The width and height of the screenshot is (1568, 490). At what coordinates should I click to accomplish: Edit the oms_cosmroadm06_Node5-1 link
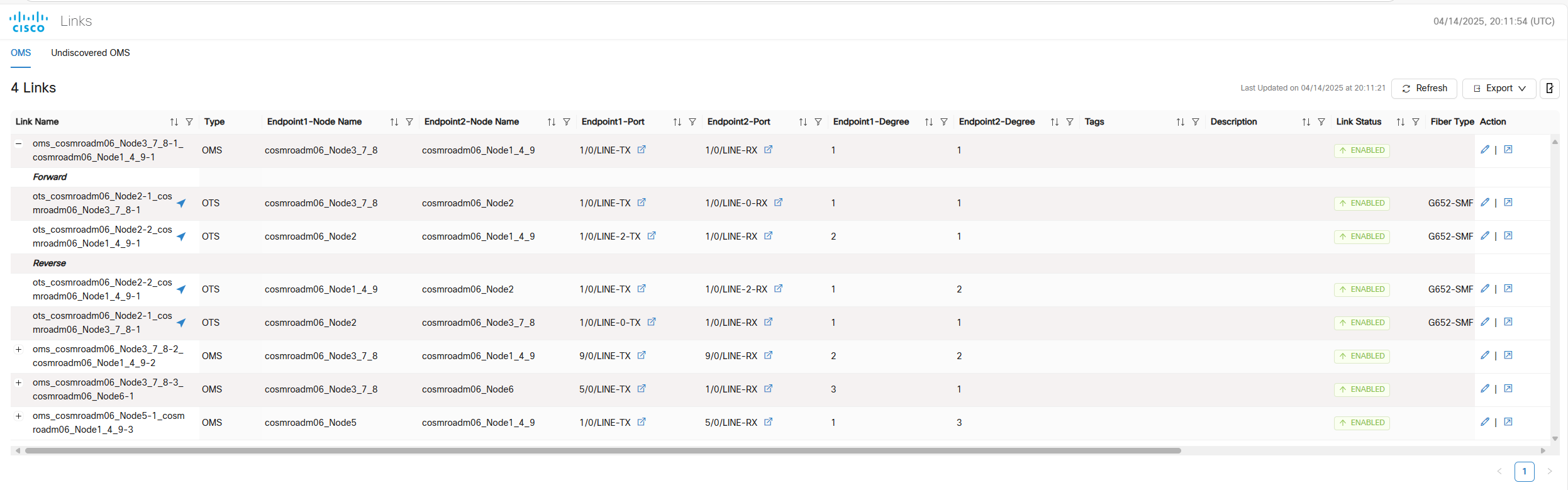click(1485, 422)
